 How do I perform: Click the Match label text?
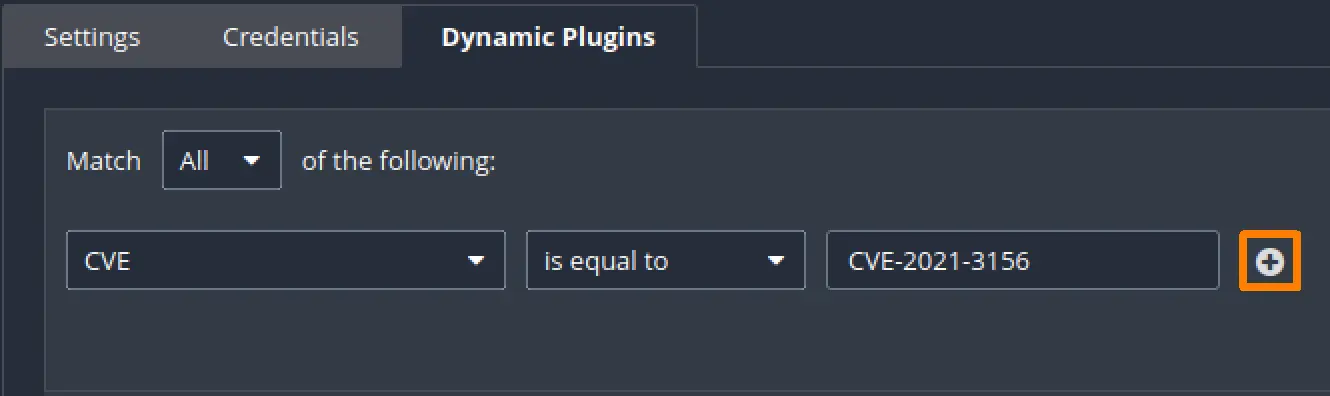click(103, 161)
